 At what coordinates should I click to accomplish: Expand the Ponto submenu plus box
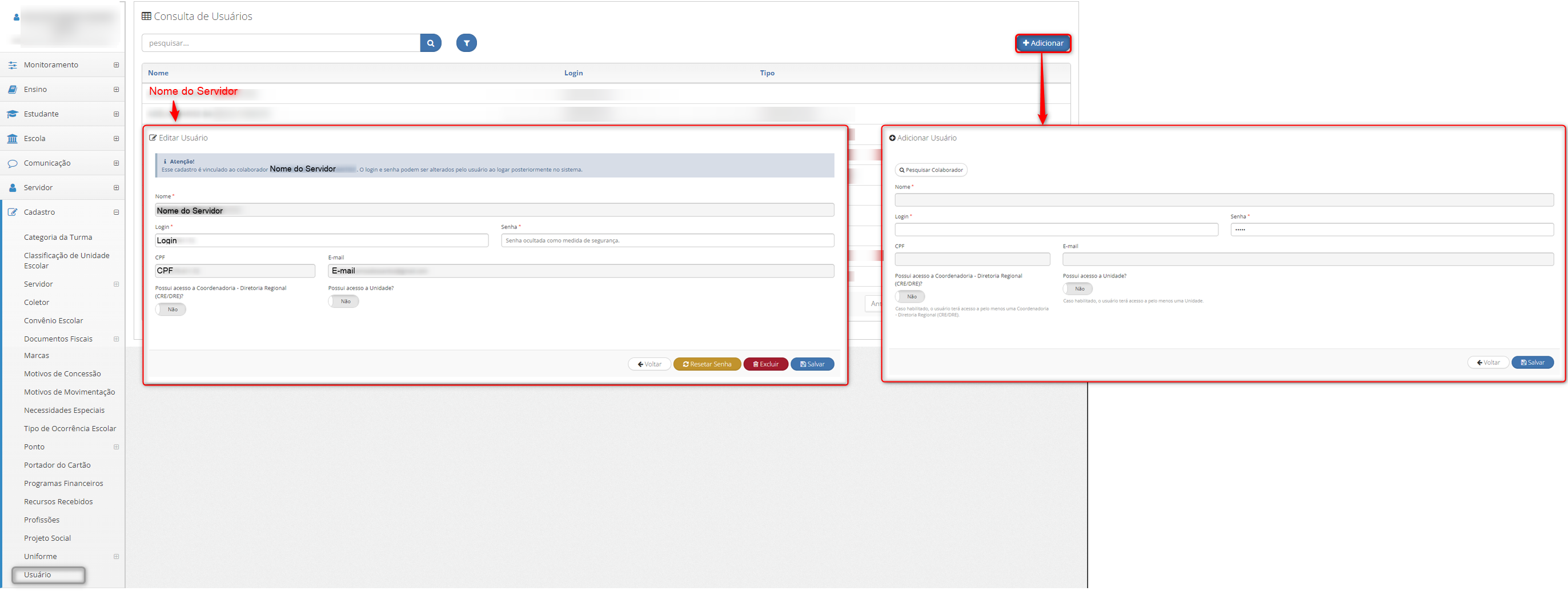coord(117,447)
